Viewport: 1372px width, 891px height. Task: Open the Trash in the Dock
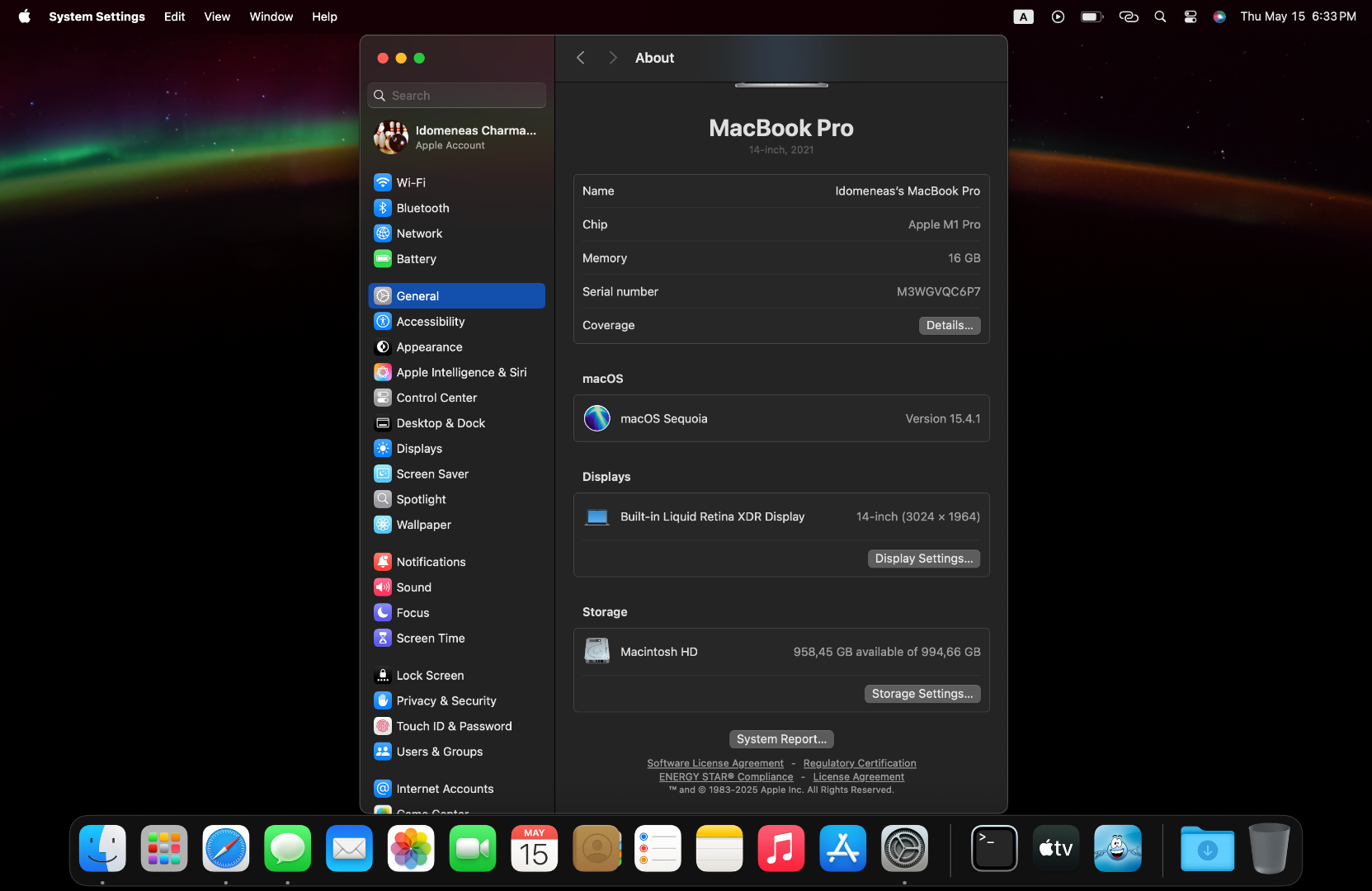(1269, 848)
